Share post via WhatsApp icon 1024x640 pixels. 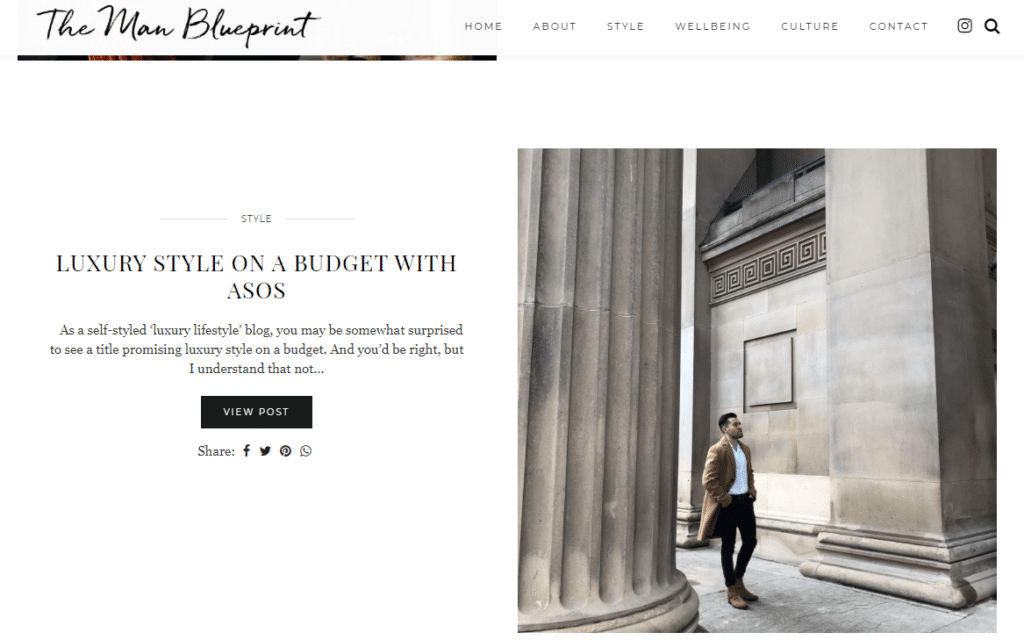[x=306, y=451]
